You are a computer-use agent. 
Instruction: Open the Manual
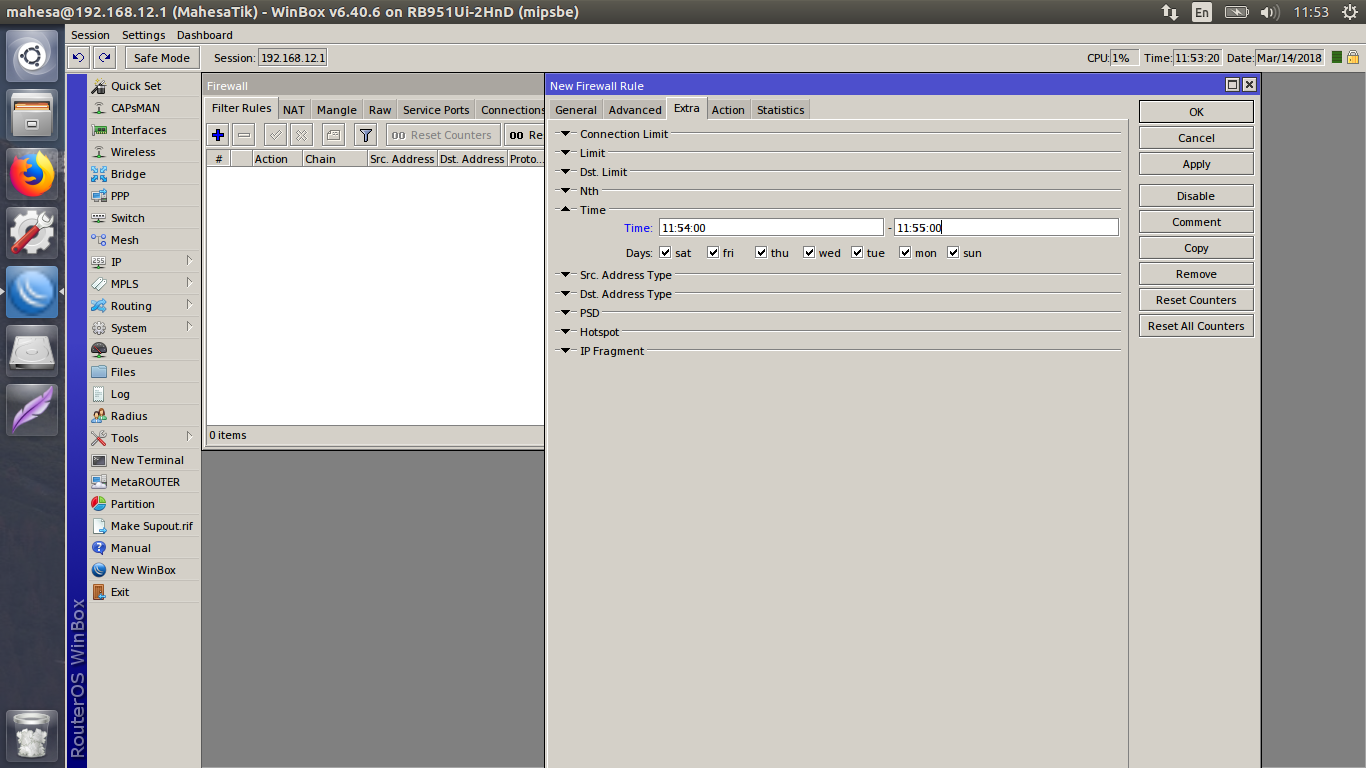click(131, 548)
